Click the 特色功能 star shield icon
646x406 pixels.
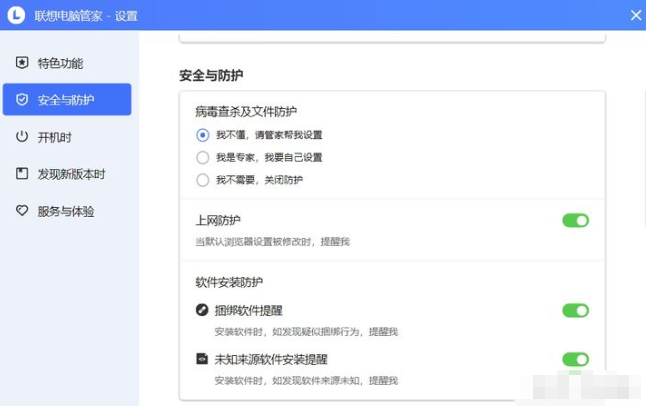pyautogui.click(x=22, y=63)
